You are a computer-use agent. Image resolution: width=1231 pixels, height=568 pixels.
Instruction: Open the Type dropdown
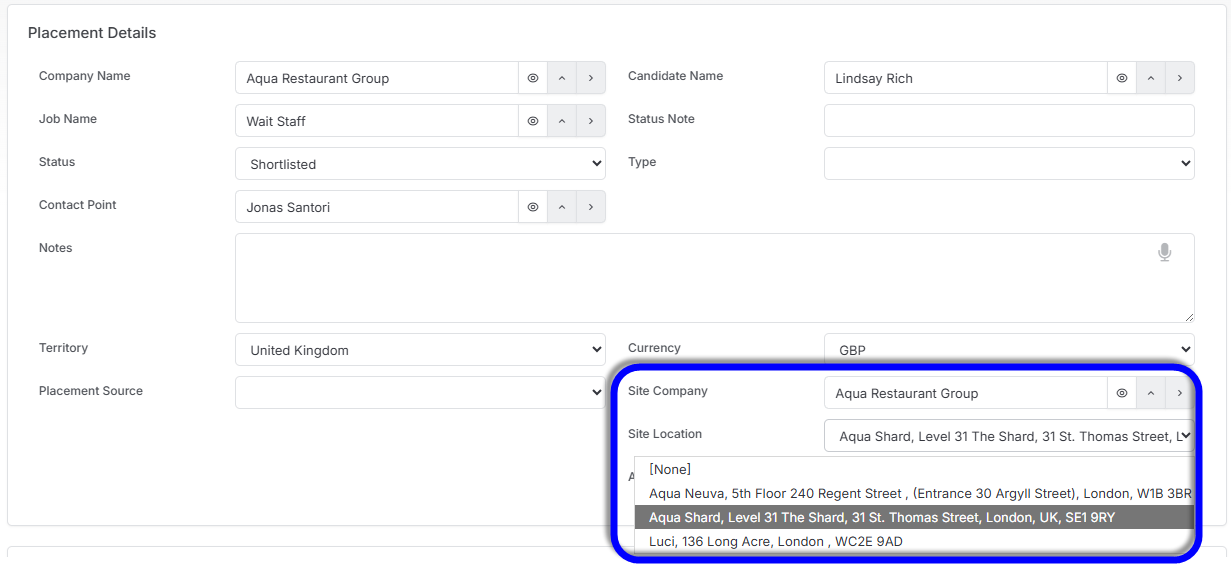click(x=1009, y=164)
